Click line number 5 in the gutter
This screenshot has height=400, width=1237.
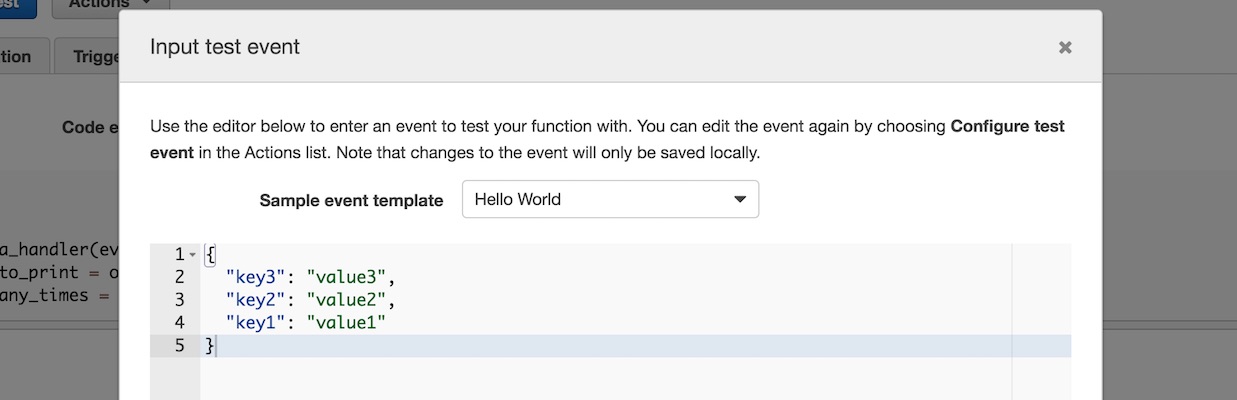tap(179, 345)
